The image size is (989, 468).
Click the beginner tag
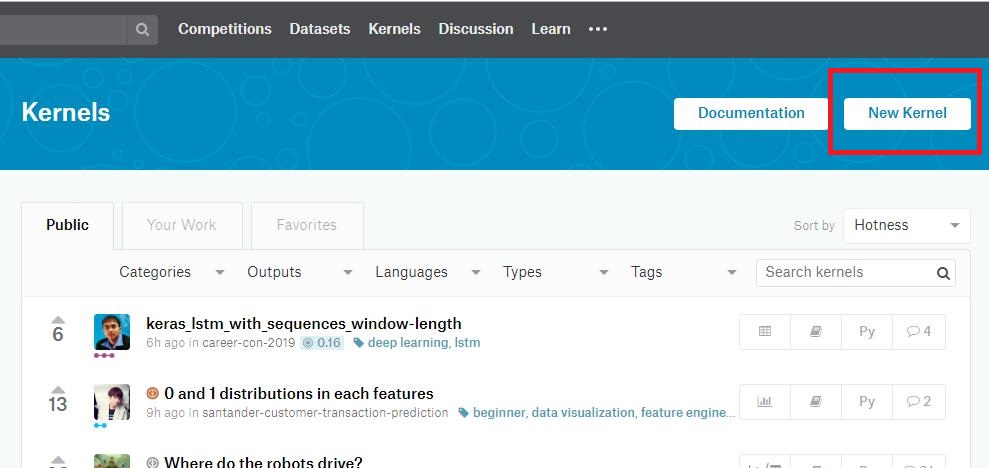499,413
